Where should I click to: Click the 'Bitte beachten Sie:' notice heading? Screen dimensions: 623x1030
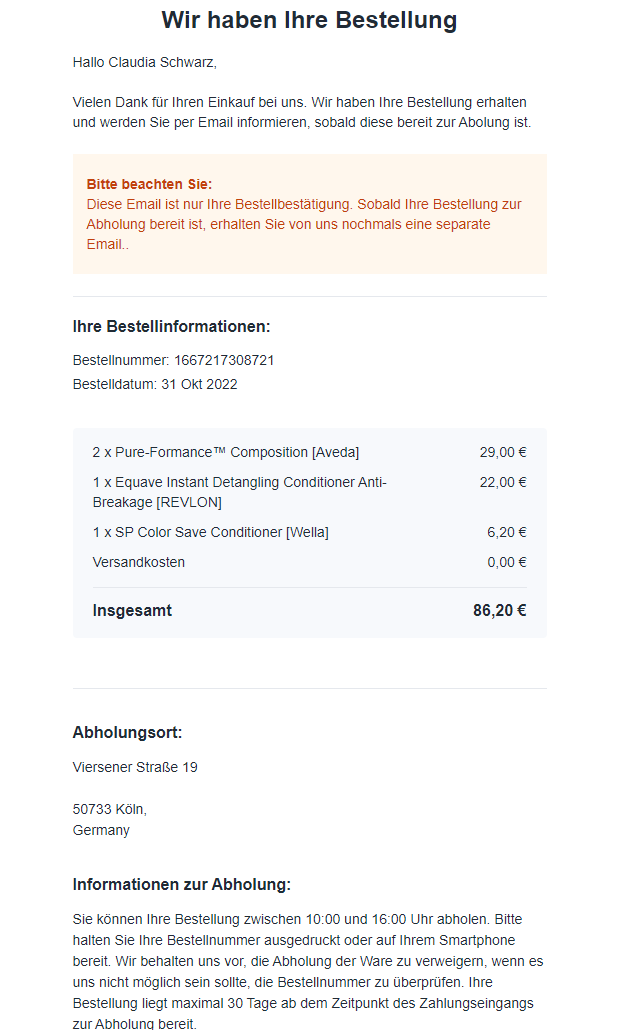click(149, 184)
